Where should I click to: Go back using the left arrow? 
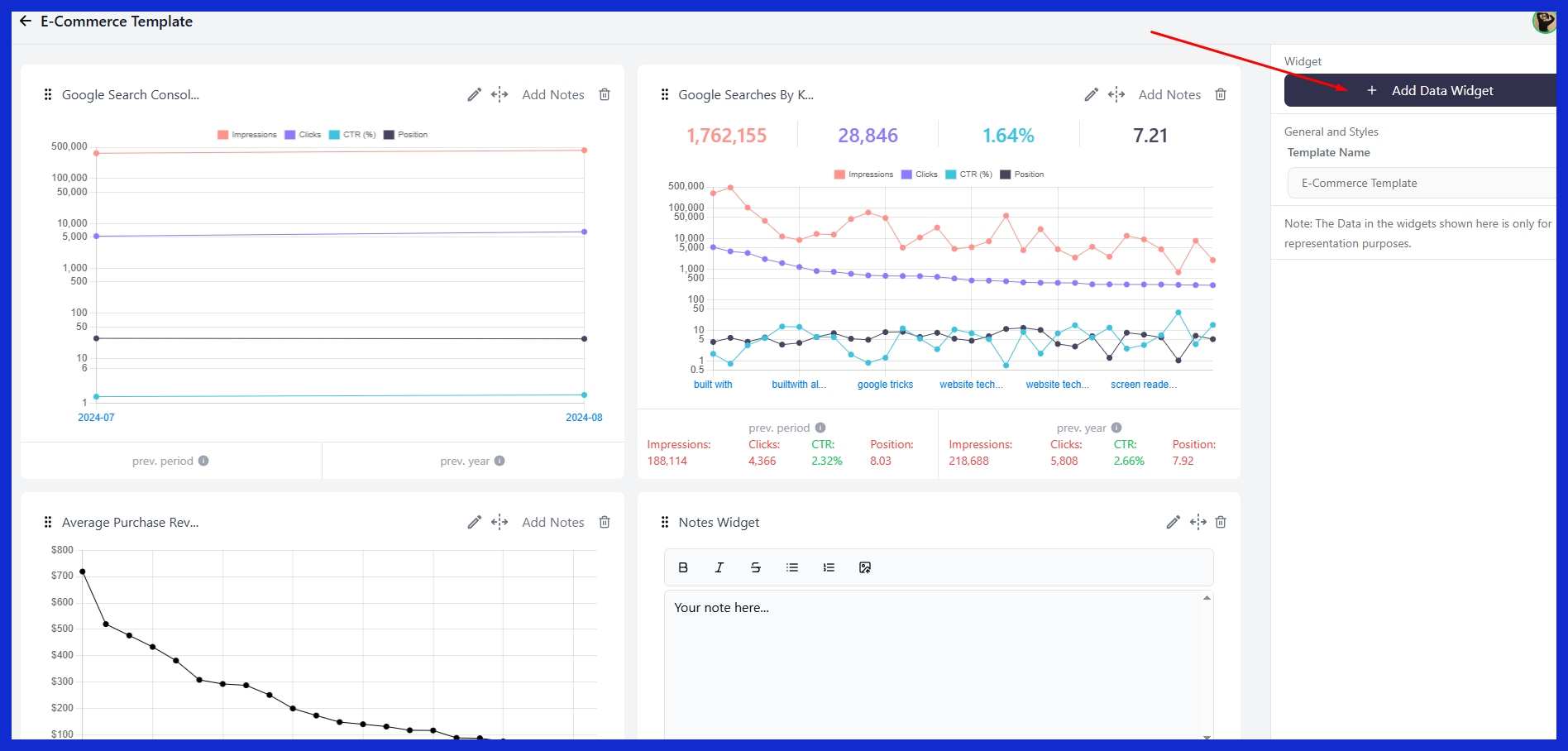click(24, 21)
